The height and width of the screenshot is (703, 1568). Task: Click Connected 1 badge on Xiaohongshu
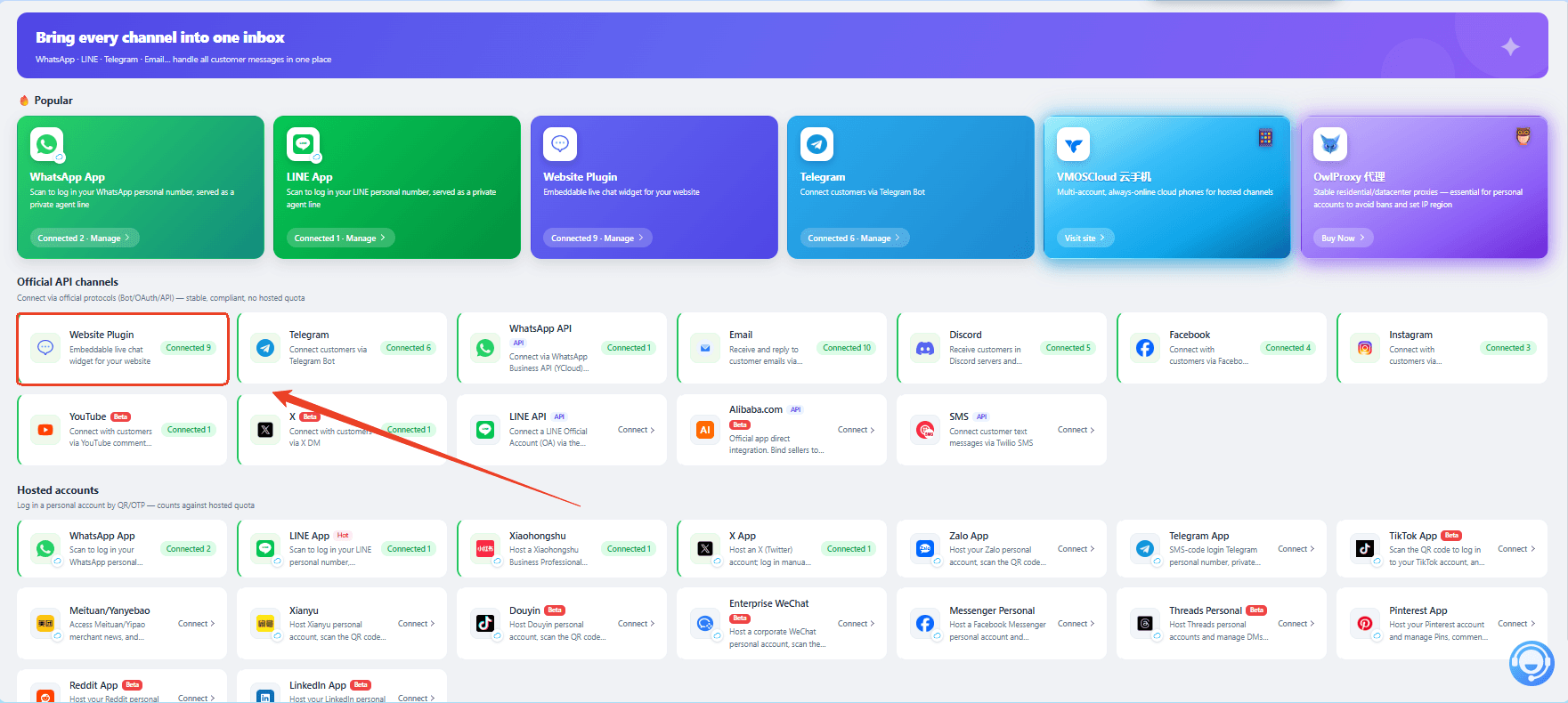pyautogui.click(x=629, y=549)
